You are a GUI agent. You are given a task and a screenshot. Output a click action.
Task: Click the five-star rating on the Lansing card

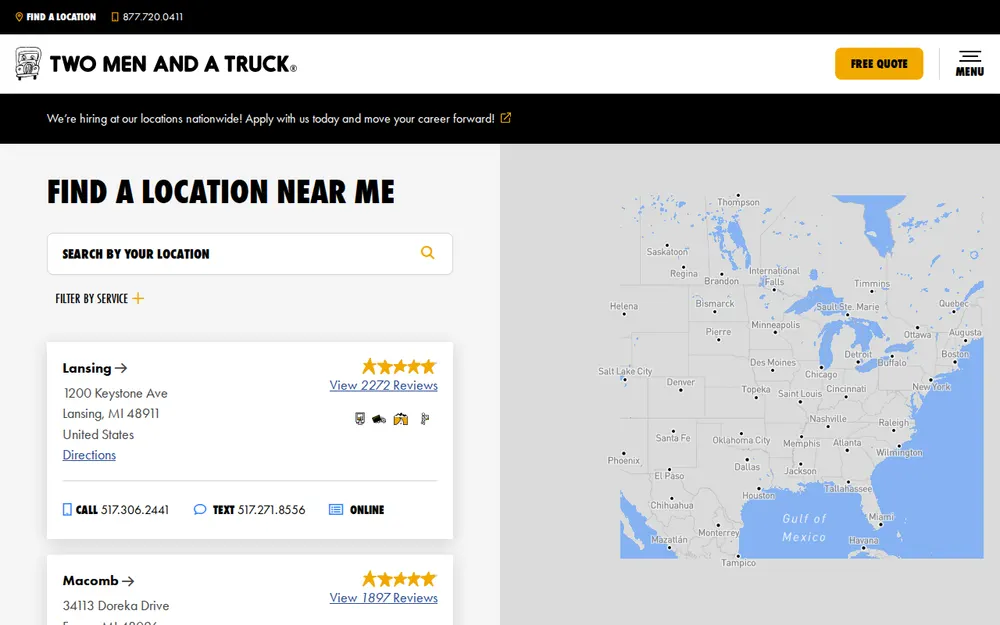coord(399,367)
